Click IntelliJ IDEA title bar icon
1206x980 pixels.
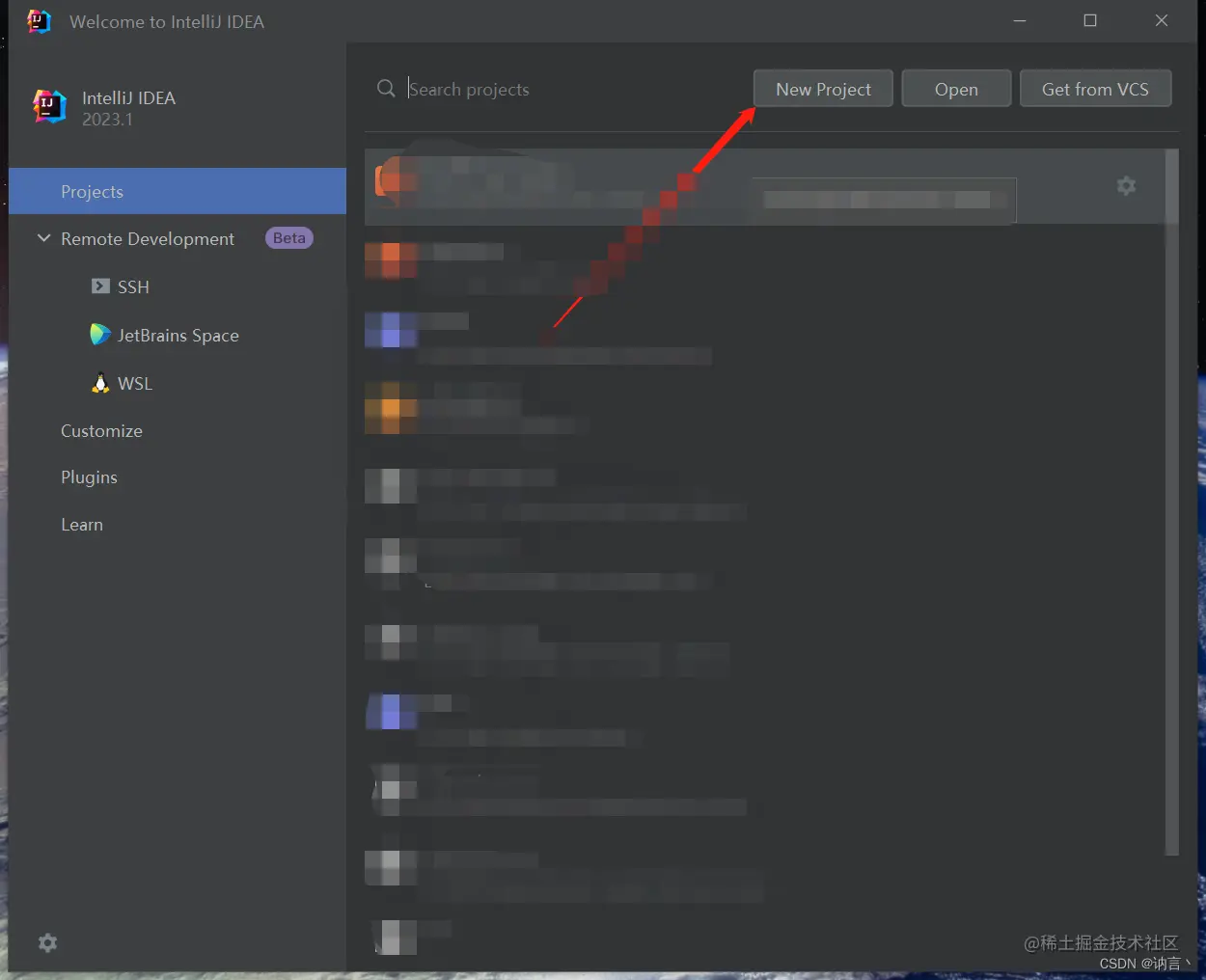click(x=39, y=21)
